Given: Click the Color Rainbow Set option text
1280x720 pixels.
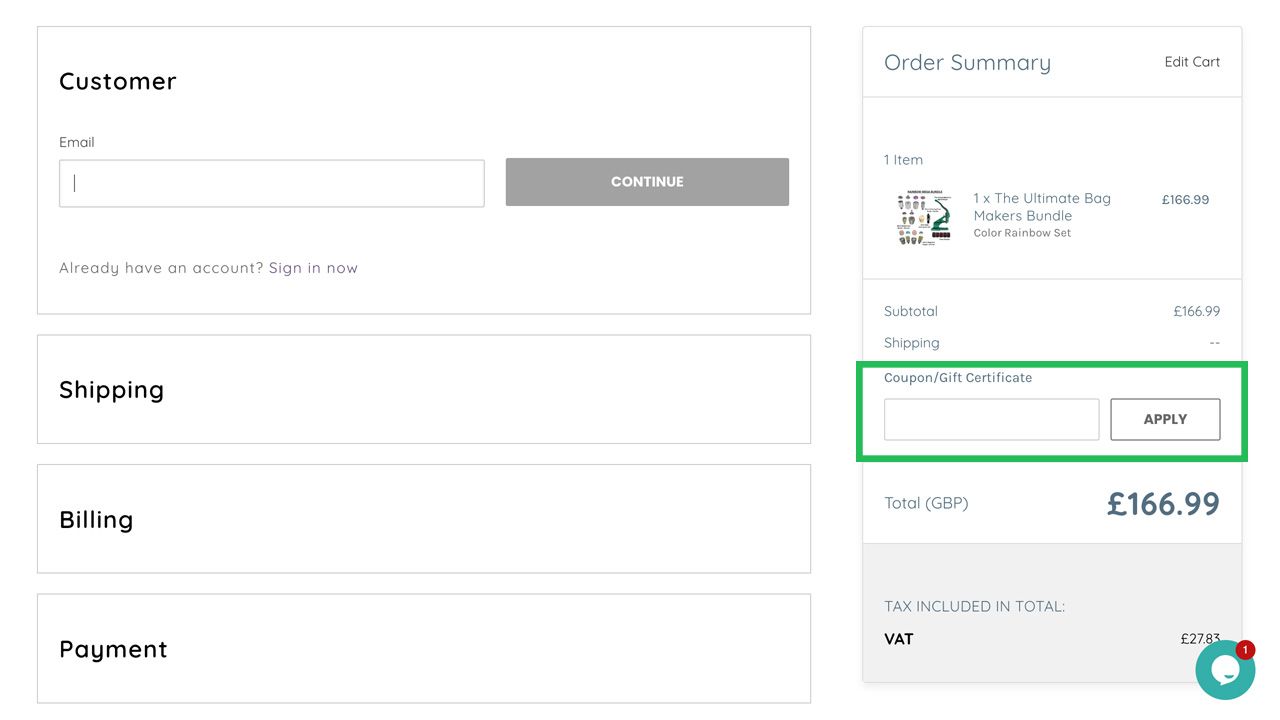Looking at the screenshot, I should pos(1022,233).
